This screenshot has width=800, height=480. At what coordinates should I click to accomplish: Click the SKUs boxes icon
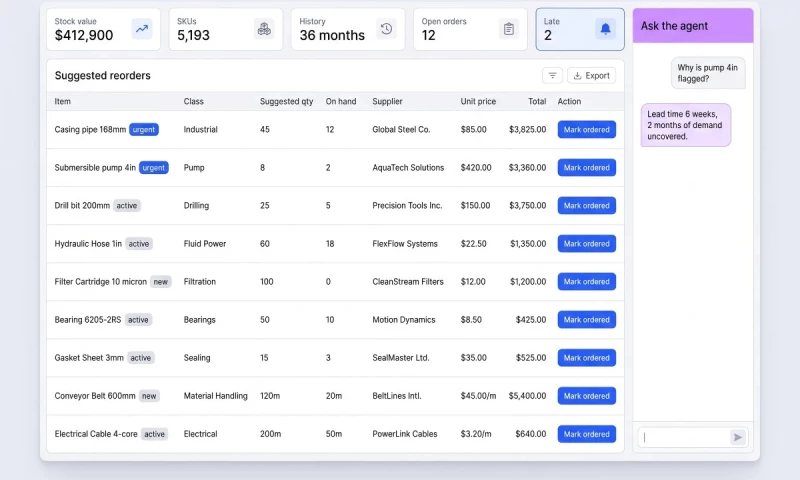[x=264, y=29]
